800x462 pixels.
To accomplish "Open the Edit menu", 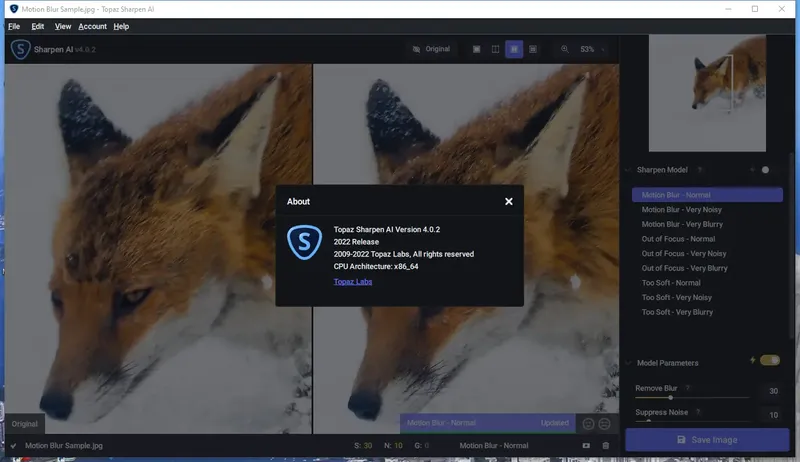I will pyautogui.click(x=38, y=27).
